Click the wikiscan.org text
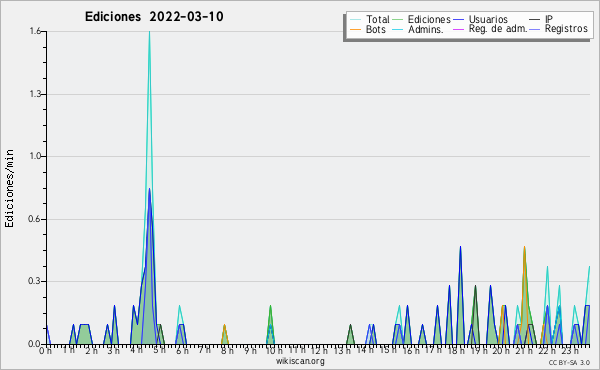This screenshot has height=370, width=600. coord(300,361)
